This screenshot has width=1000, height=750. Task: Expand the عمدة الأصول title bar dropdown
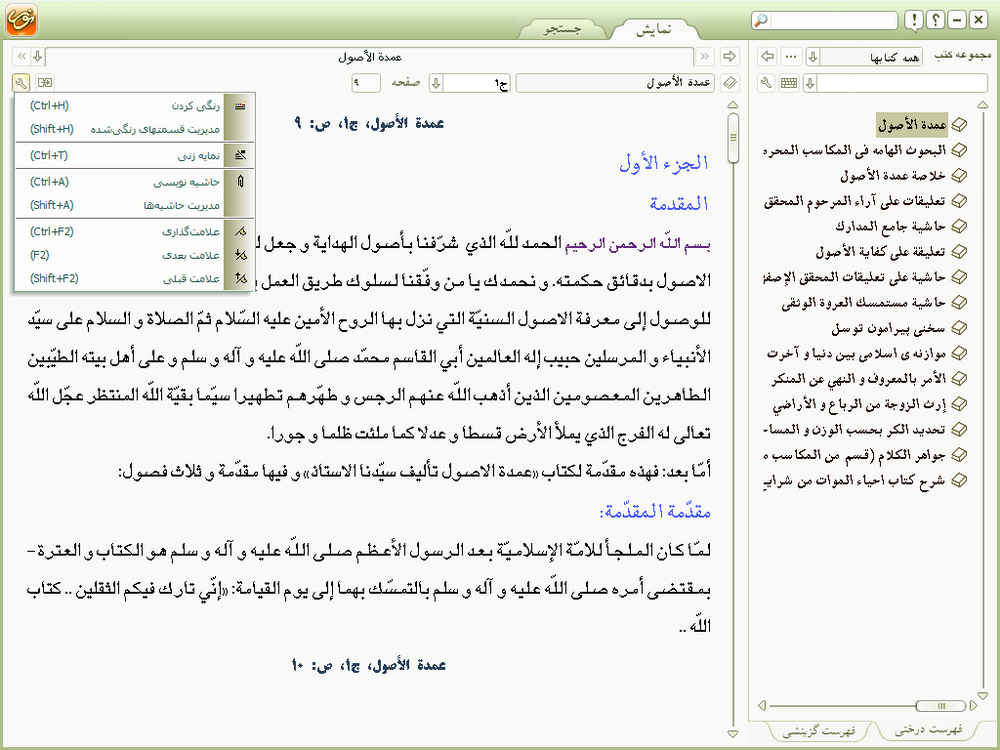[37, 56]
